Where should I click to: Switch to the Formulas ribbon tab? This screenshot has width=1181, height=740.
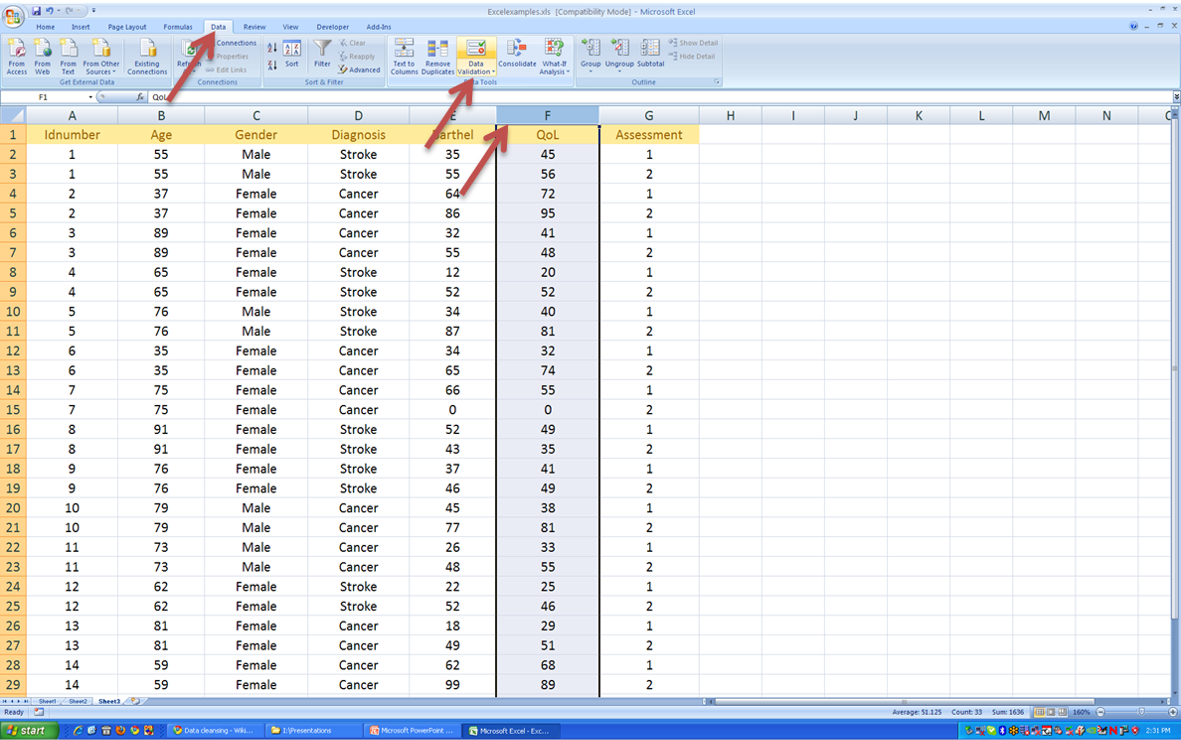click(178, 27)
